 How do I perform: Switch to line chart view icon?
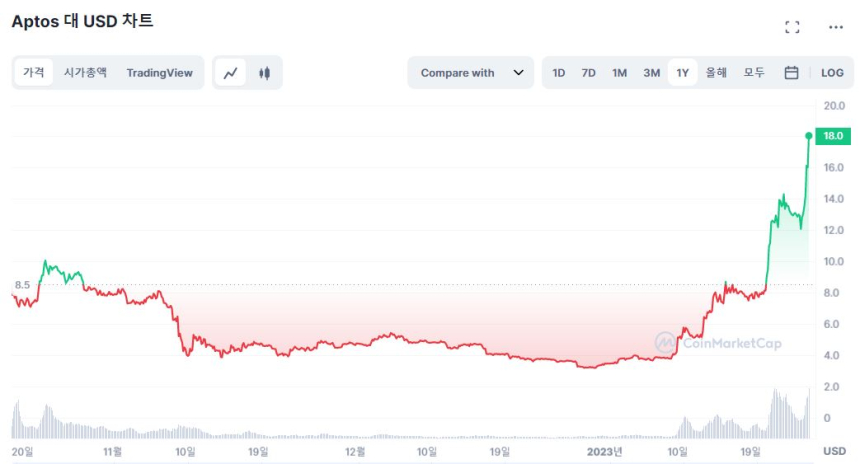click(x=231, y=73)
